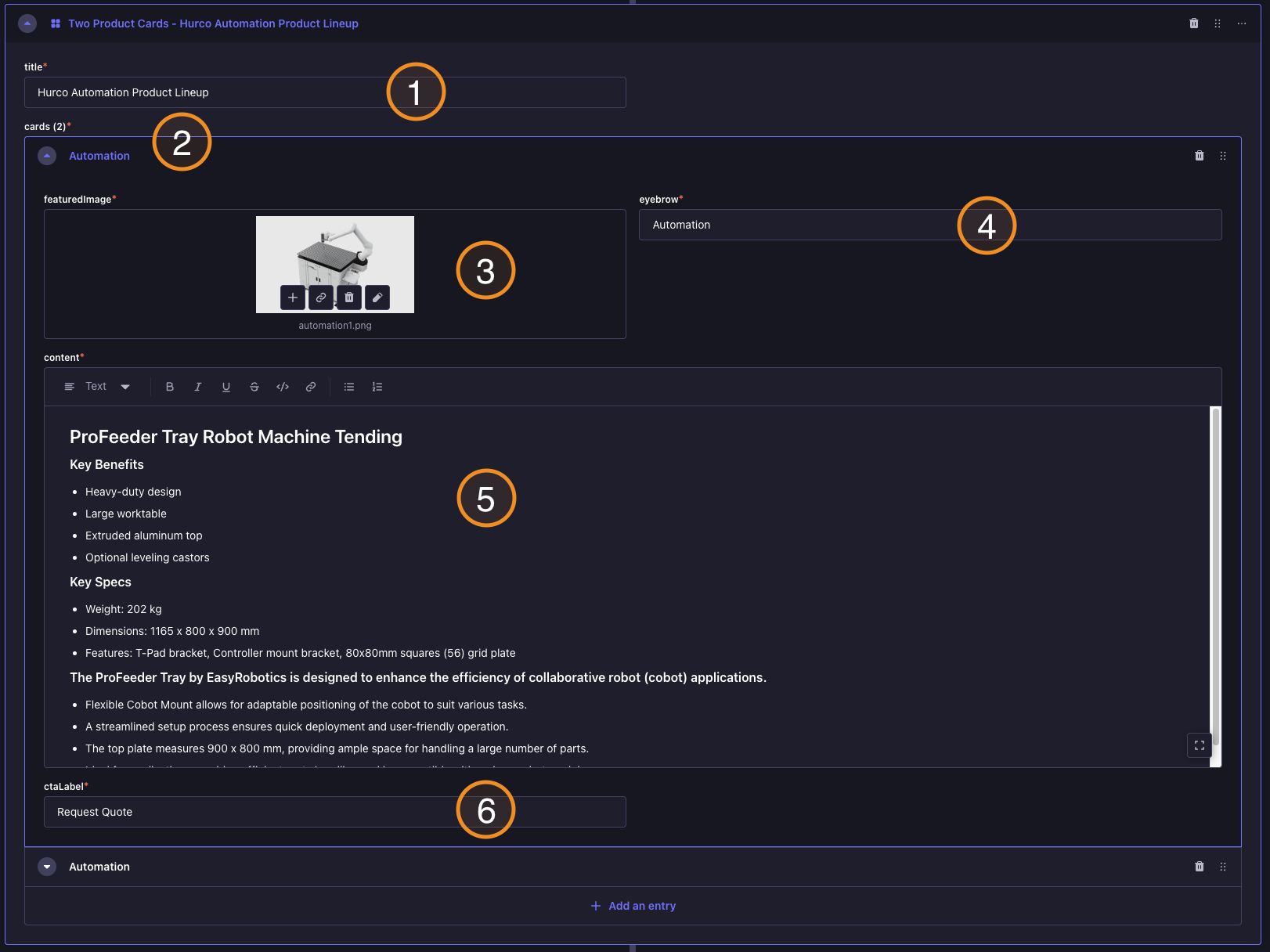Remove the featured image
The width and height of the screenshot is (1270, 952).
point(349,297)
